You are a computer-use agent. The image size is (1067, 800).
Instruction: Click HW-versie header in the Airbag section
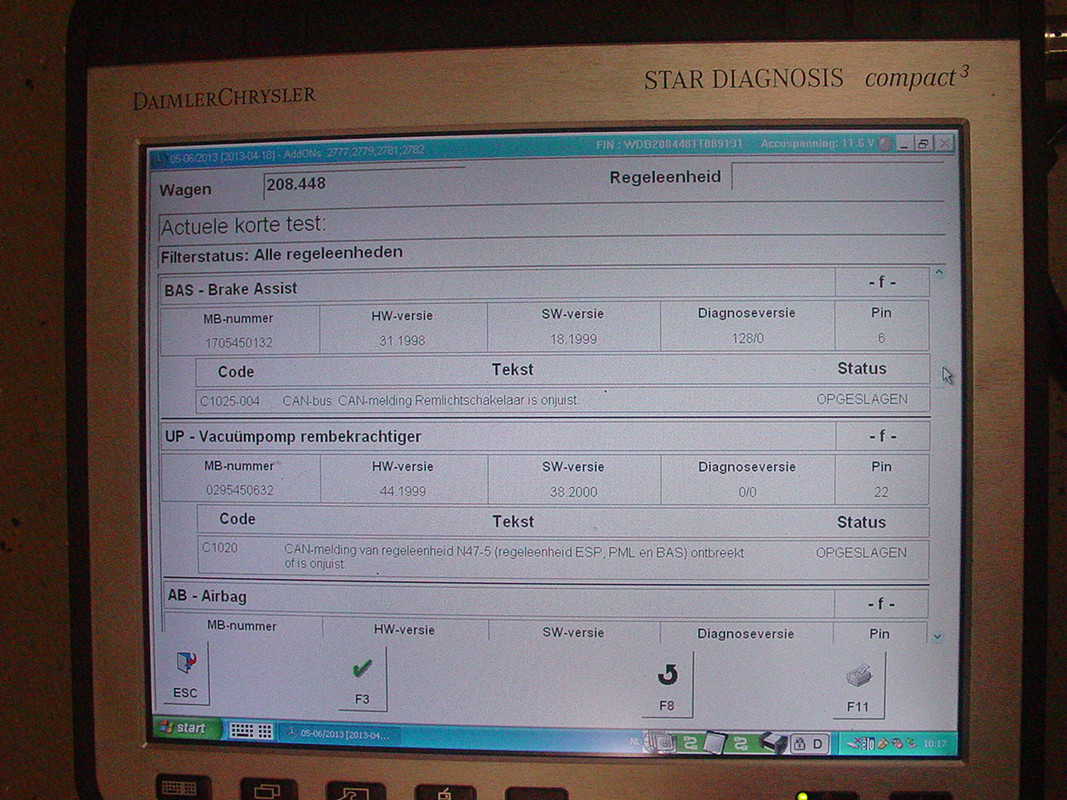[404, 630]
